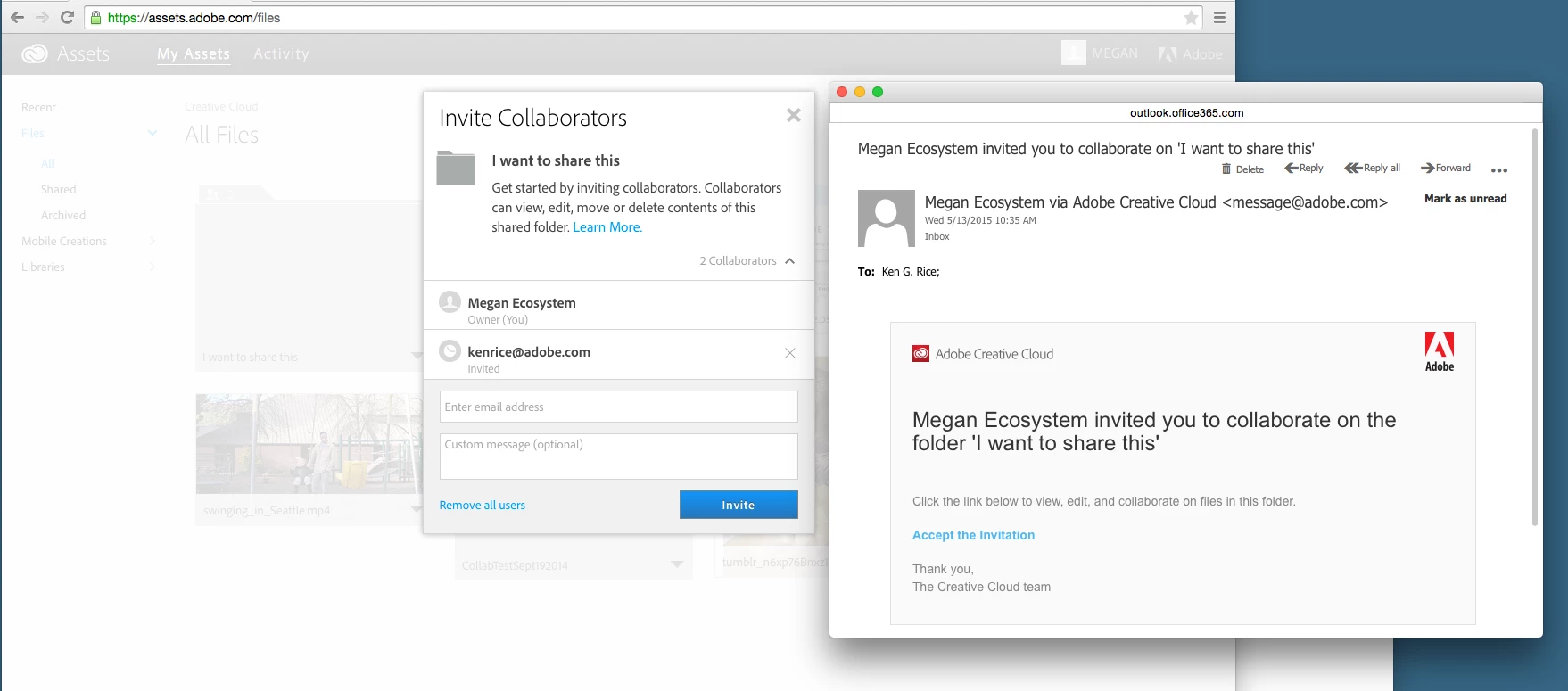Select Recent in the sidebar
The height and width of the screenshot is (691, 1568).
(38, 107)
